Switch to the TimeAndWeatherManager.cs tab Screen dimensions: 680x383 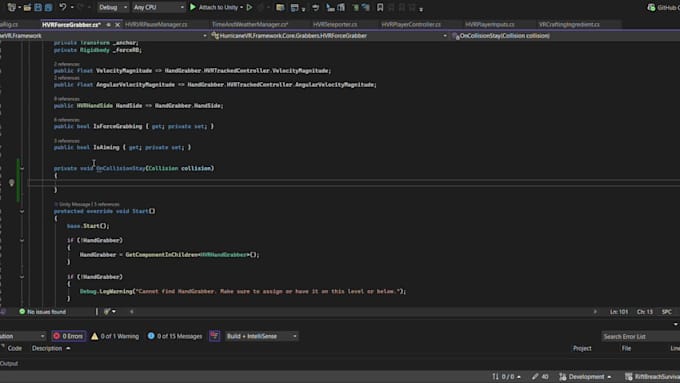point(250,25)
